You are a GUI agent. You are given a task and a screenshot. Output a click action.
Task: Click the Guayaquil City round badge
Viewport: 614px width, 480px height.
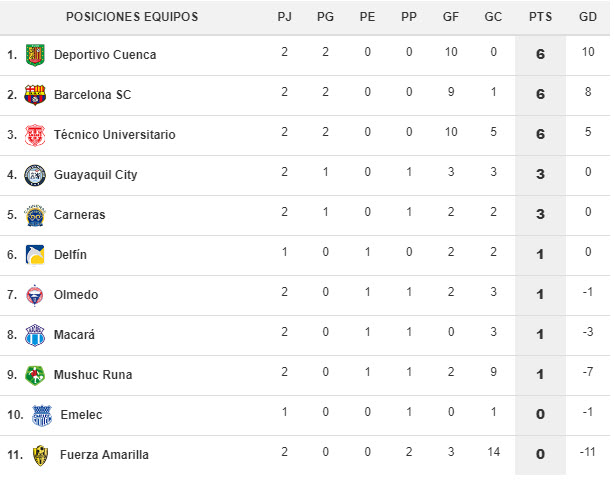tap(35, 175)
